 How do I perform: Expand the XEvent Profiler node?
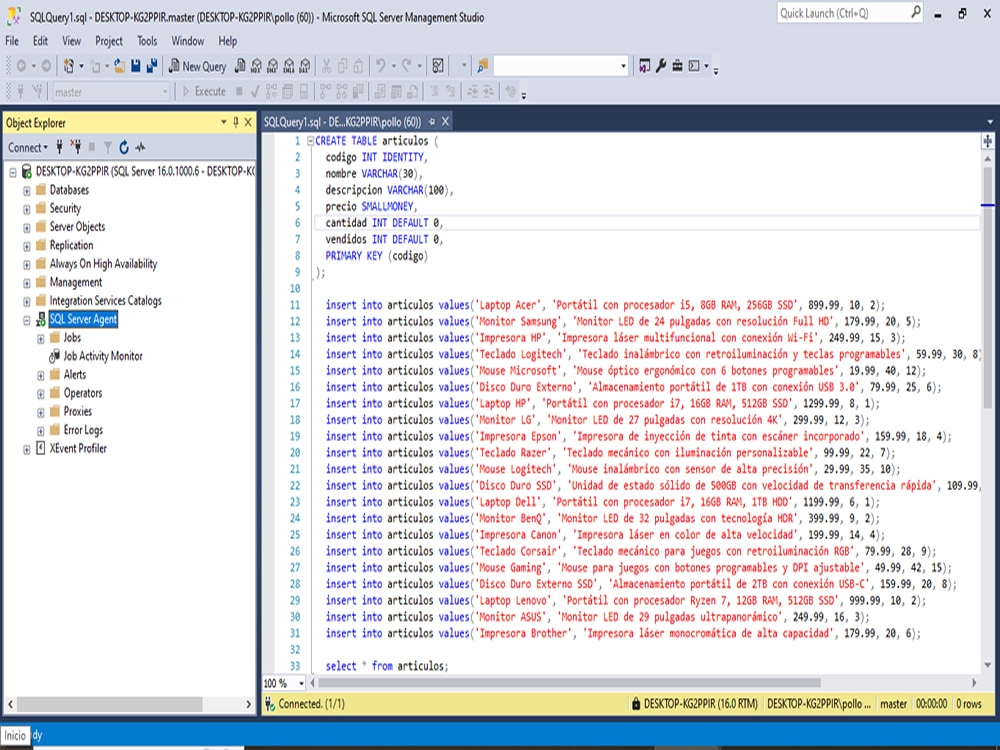click(x=27, y=450)
